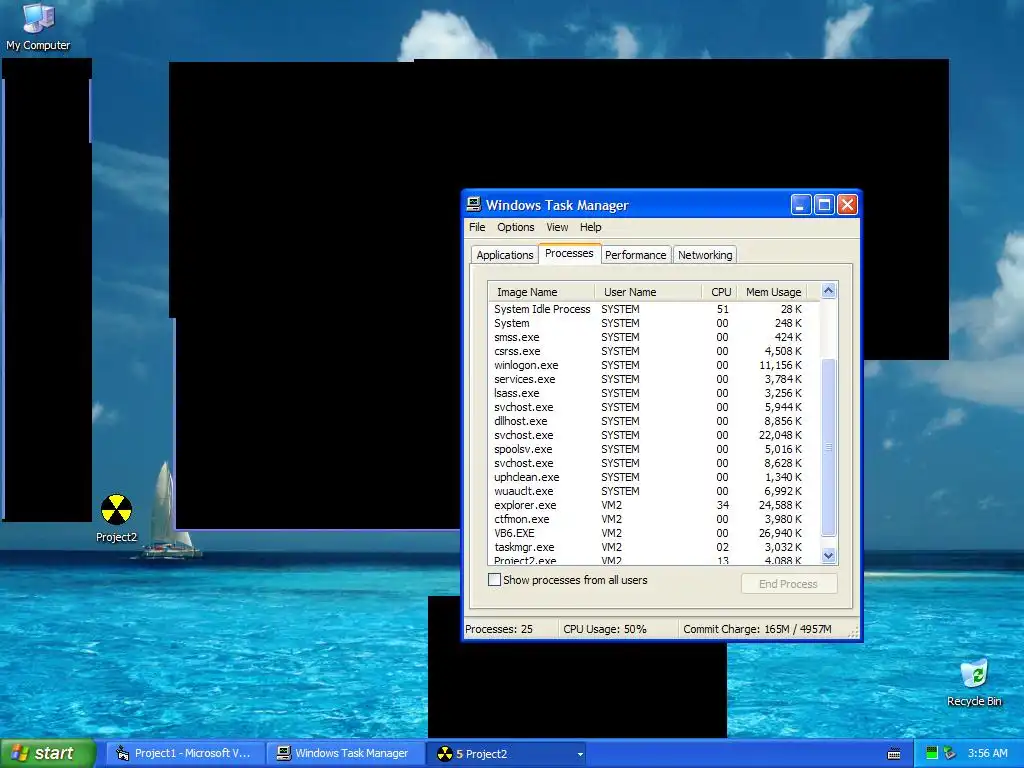Open the Options menu
The image size is (1024, 768).
tap(515, 227)
